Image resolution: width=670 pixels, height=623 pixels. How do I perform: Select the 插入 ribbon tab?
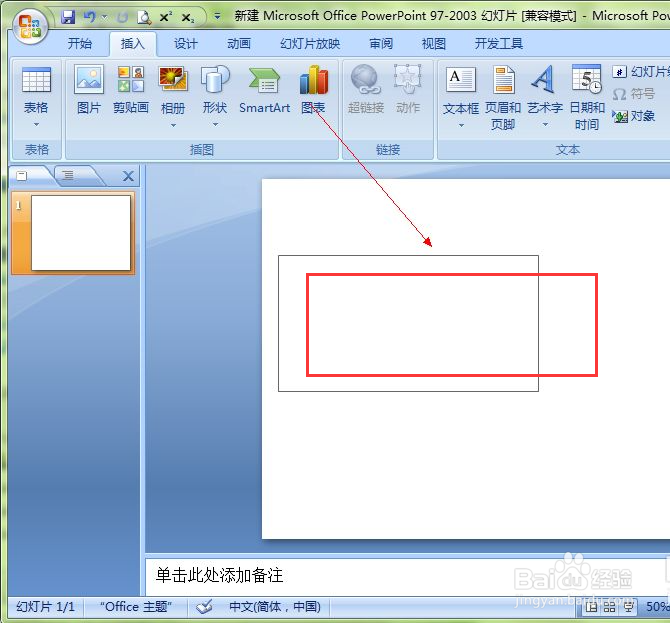point(132,44)
